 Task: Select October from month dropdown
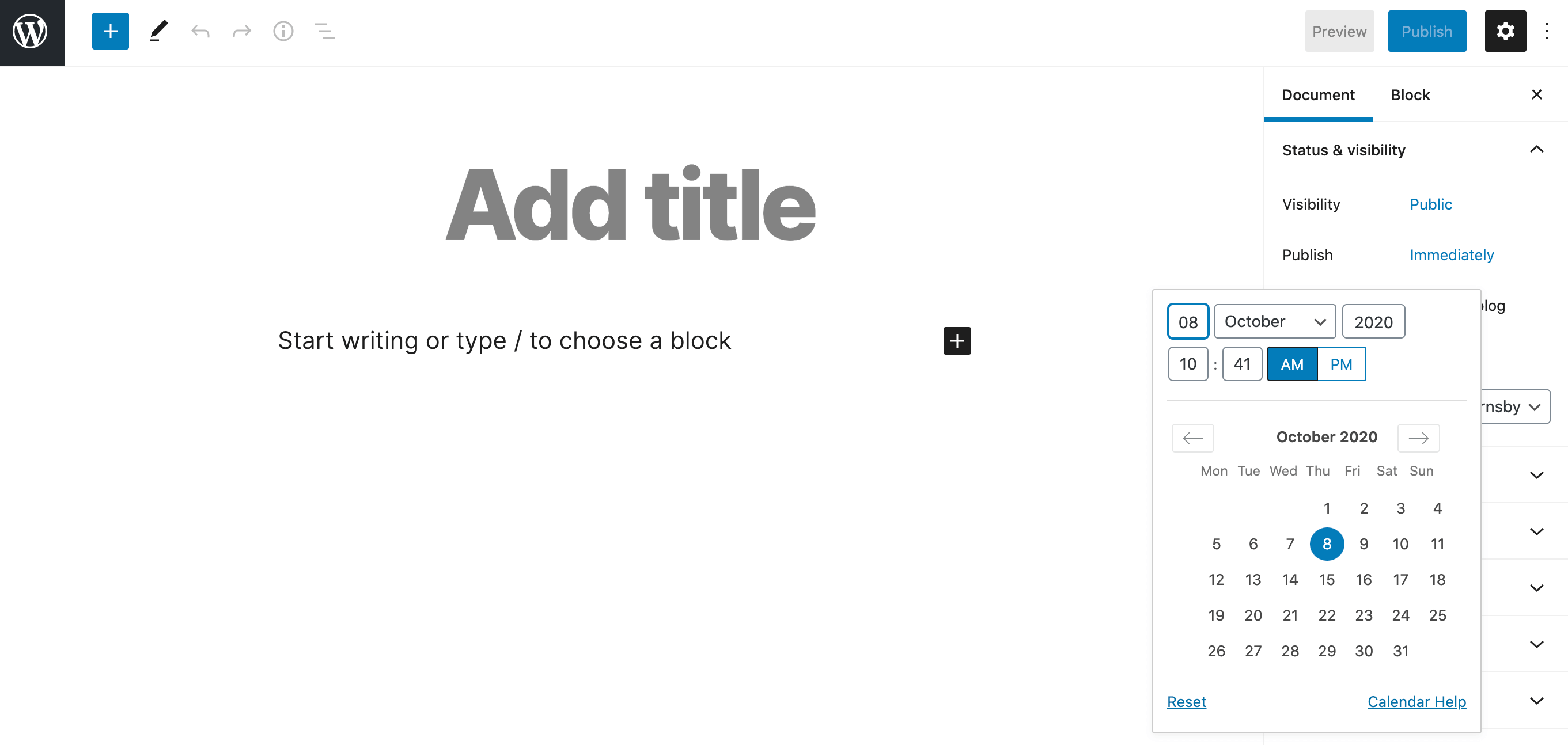(1275, 321)
